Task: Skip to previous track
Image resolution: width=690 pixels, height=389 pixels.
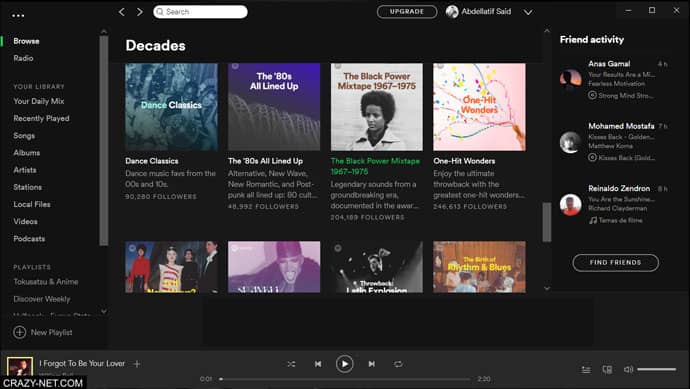Action: (318, 364)
